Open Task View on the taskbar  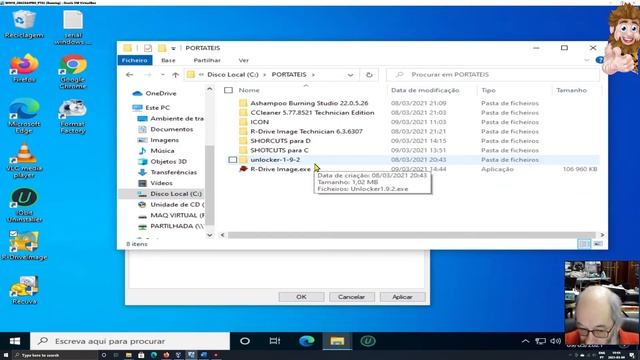click(x=275, y=341)
